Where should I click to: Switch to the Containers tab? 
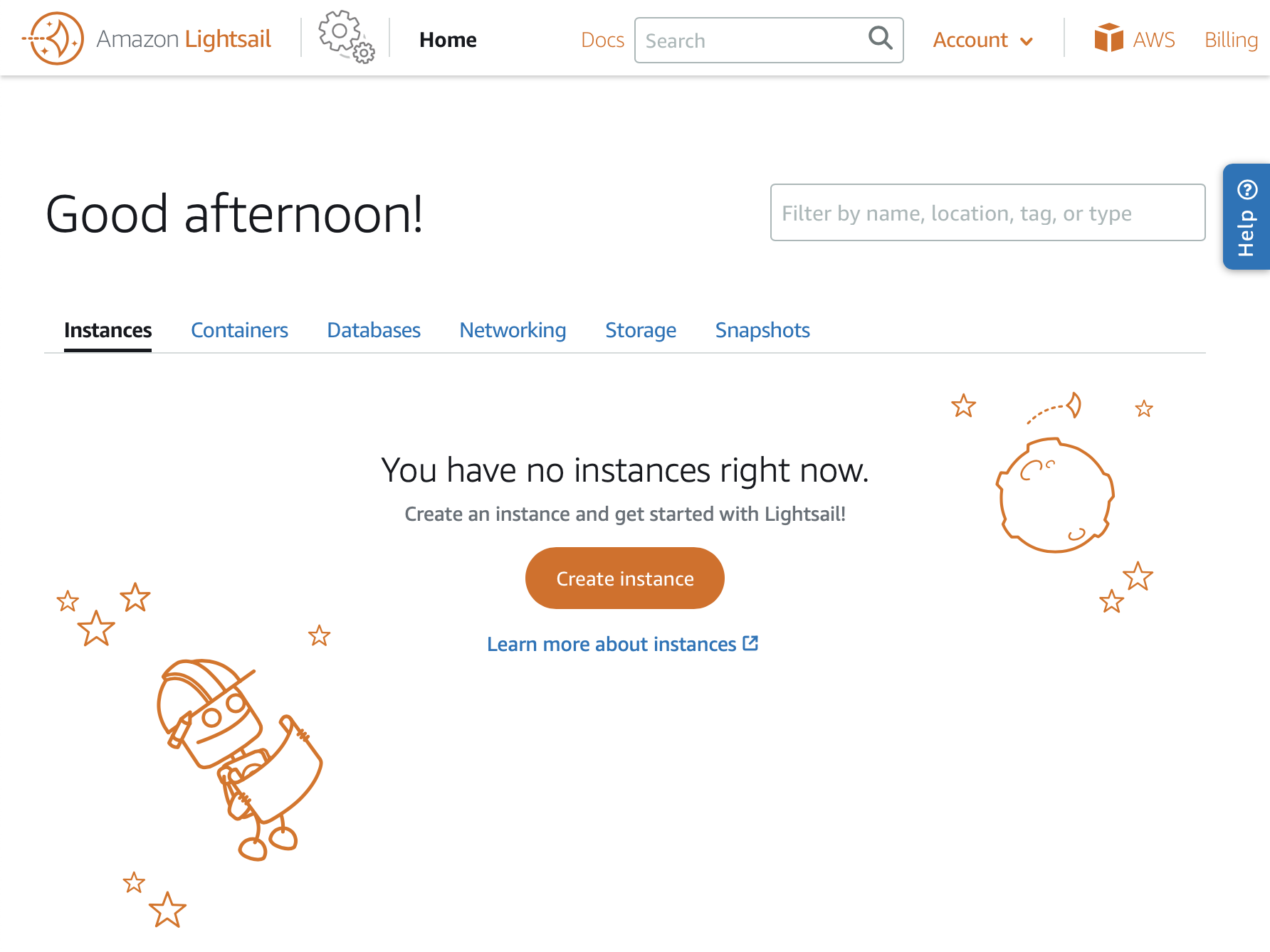(239, 330)
